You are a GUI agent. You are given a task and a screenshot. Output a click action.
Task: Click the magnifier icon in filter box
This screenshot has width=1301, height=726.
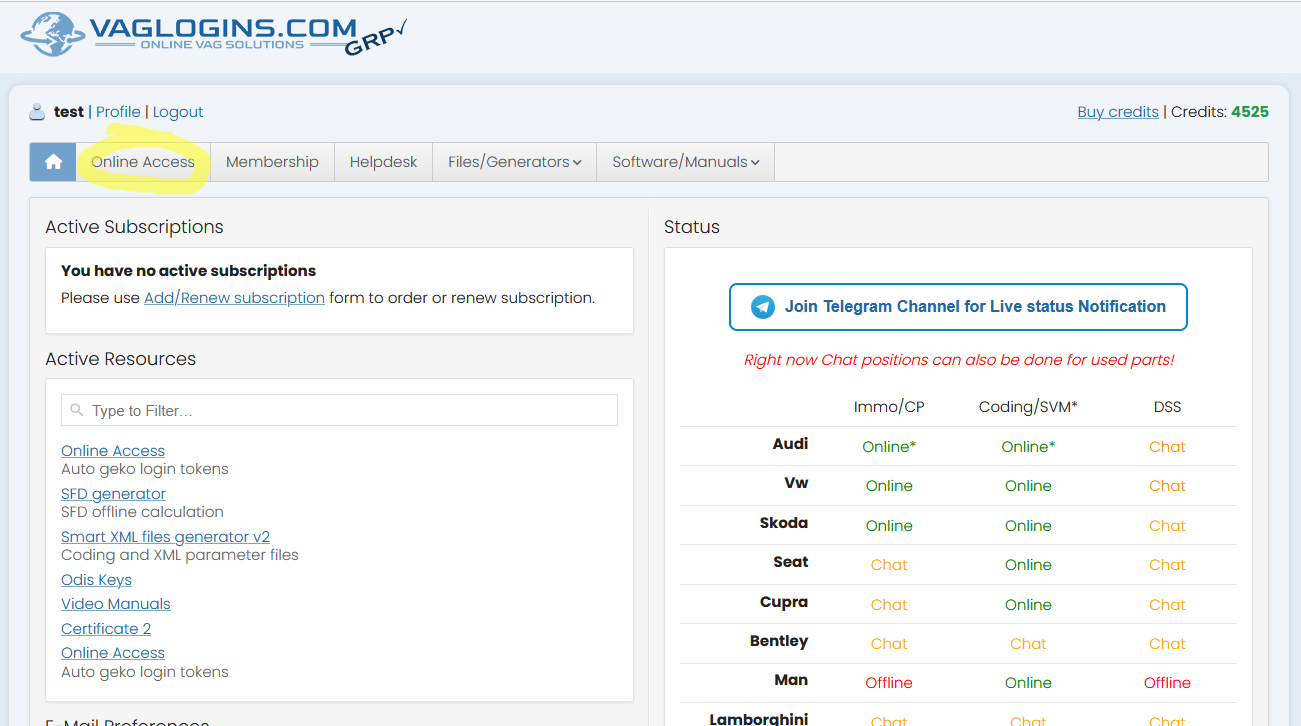tap(77, 411)
